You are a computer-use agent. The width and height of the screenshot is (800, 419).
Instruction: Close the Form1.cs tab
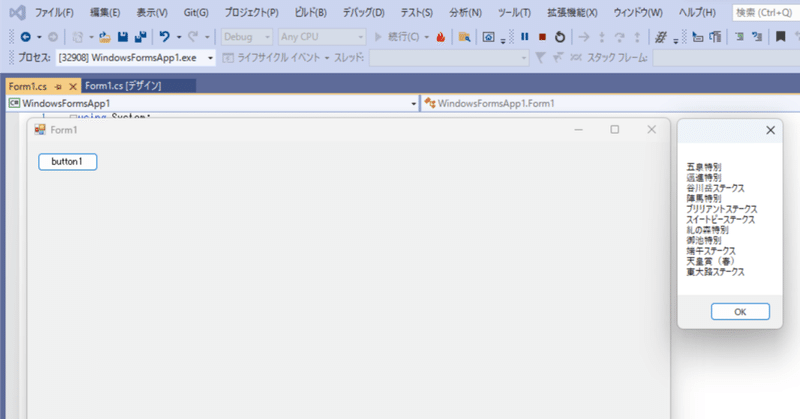coord(73,87)
